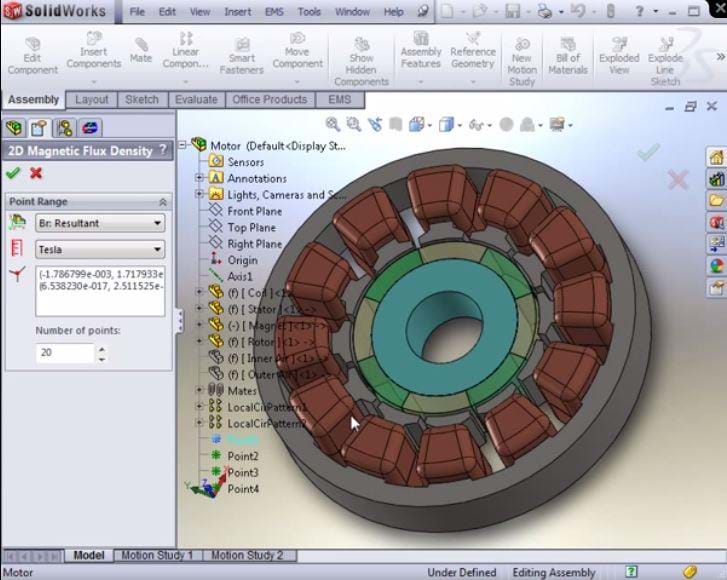Click the green checkmark OK icon
This screenshot has height=580, width=727.
[13, 173]
